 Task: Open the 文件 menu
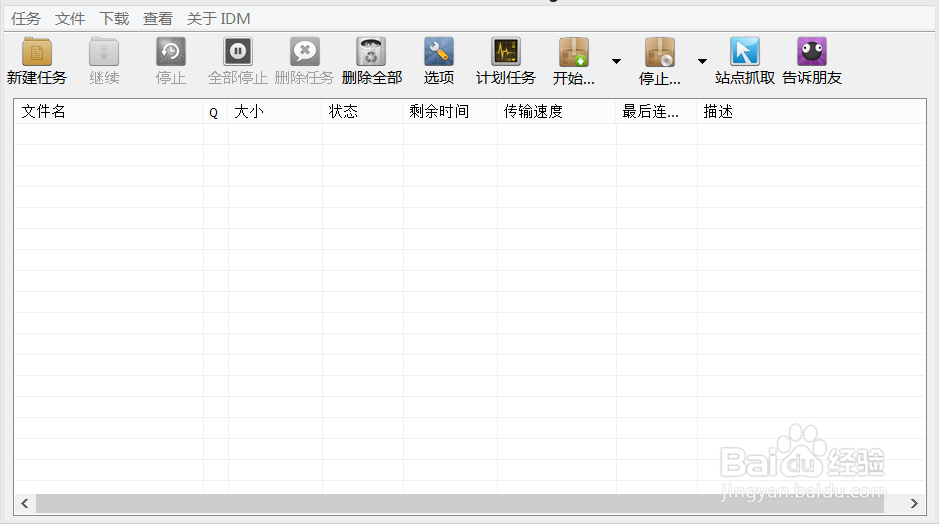70,19
